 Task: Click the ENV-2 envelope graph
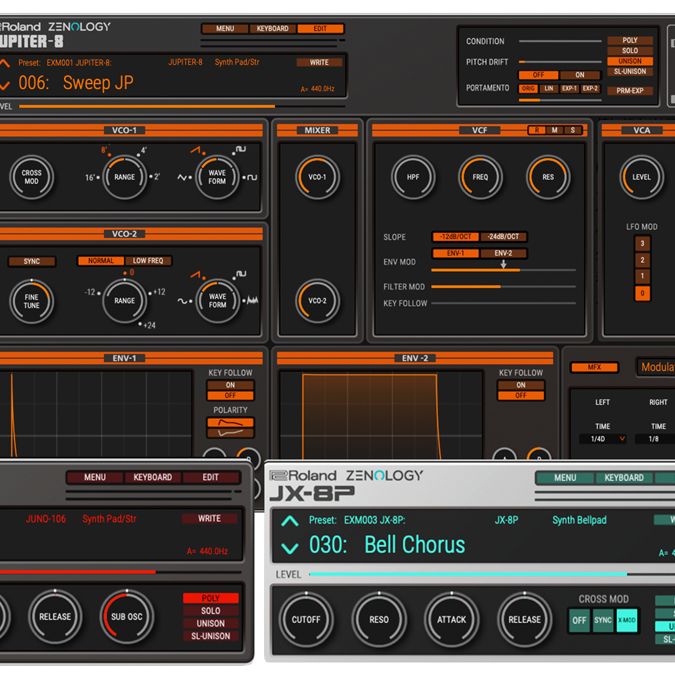pos(381,415)
